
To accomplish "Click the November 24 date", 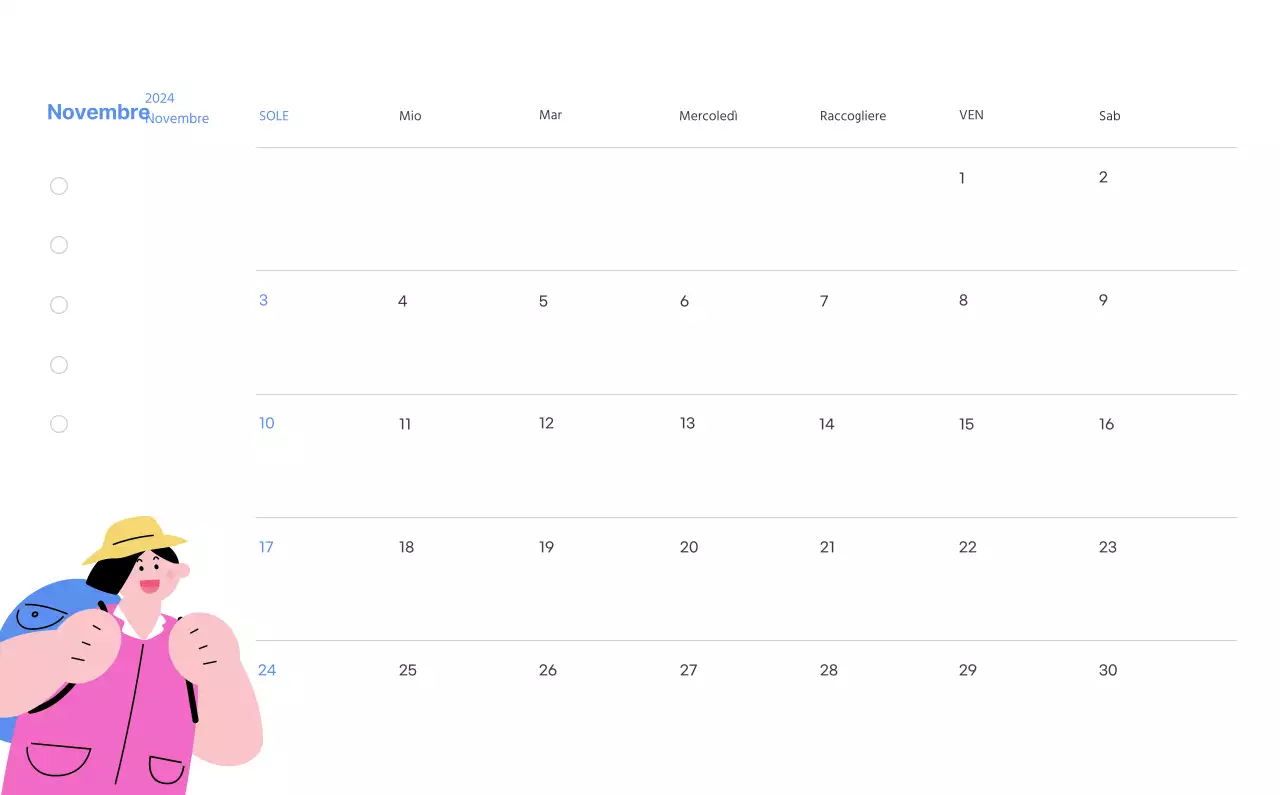I will 267,670.
